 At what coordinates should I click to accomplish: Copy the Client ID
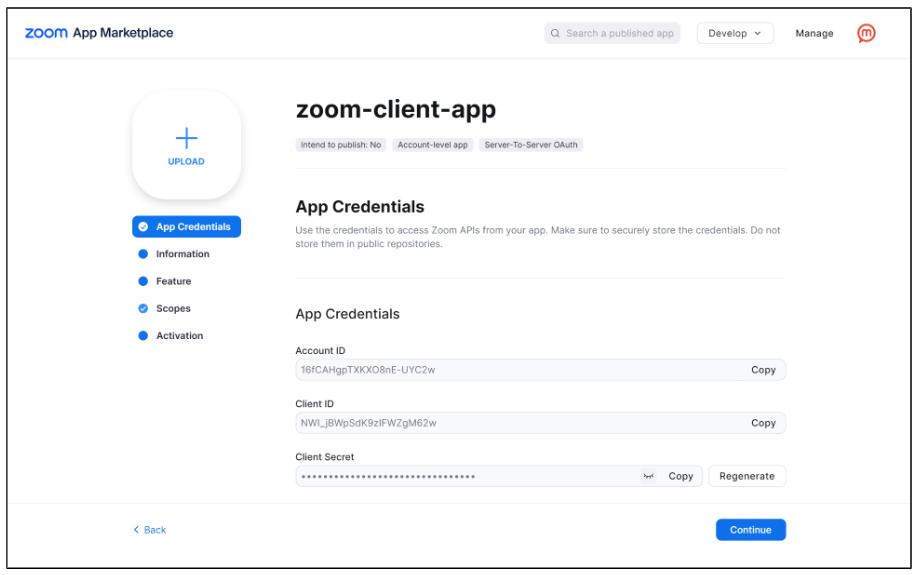click(763, 423)
